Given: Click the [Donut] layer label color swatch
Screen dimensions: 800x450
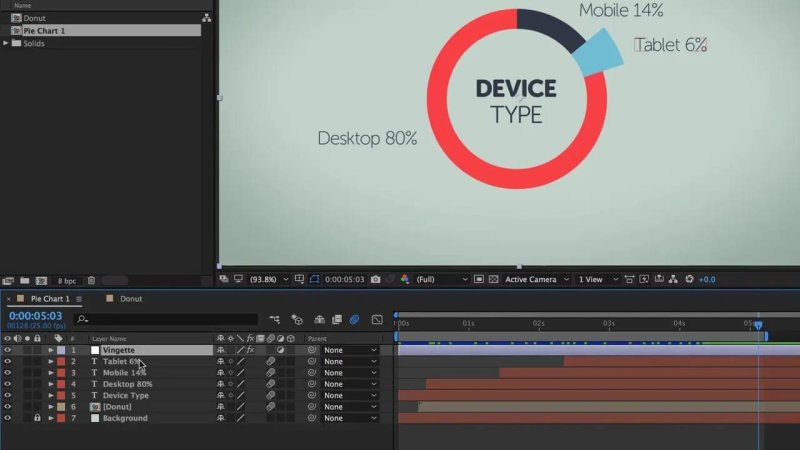Looking at the screenshot, I should (x=61, y=407).
